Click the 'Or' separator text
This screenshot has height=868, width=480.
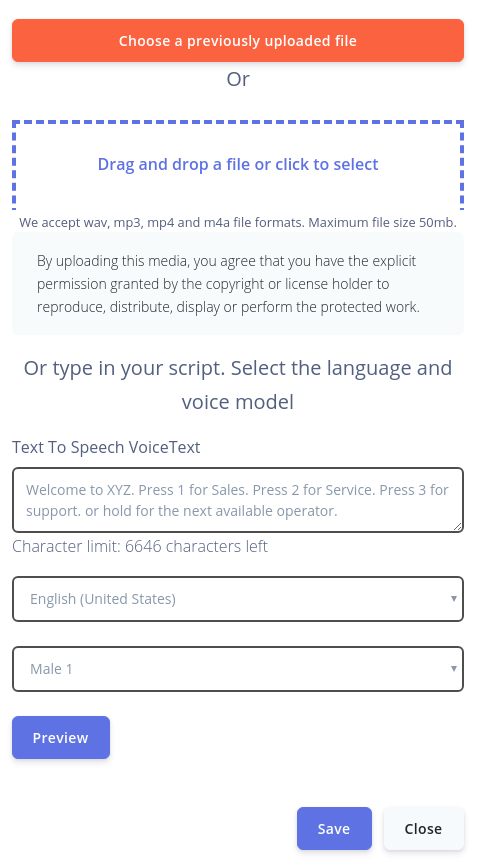(238, 79)
